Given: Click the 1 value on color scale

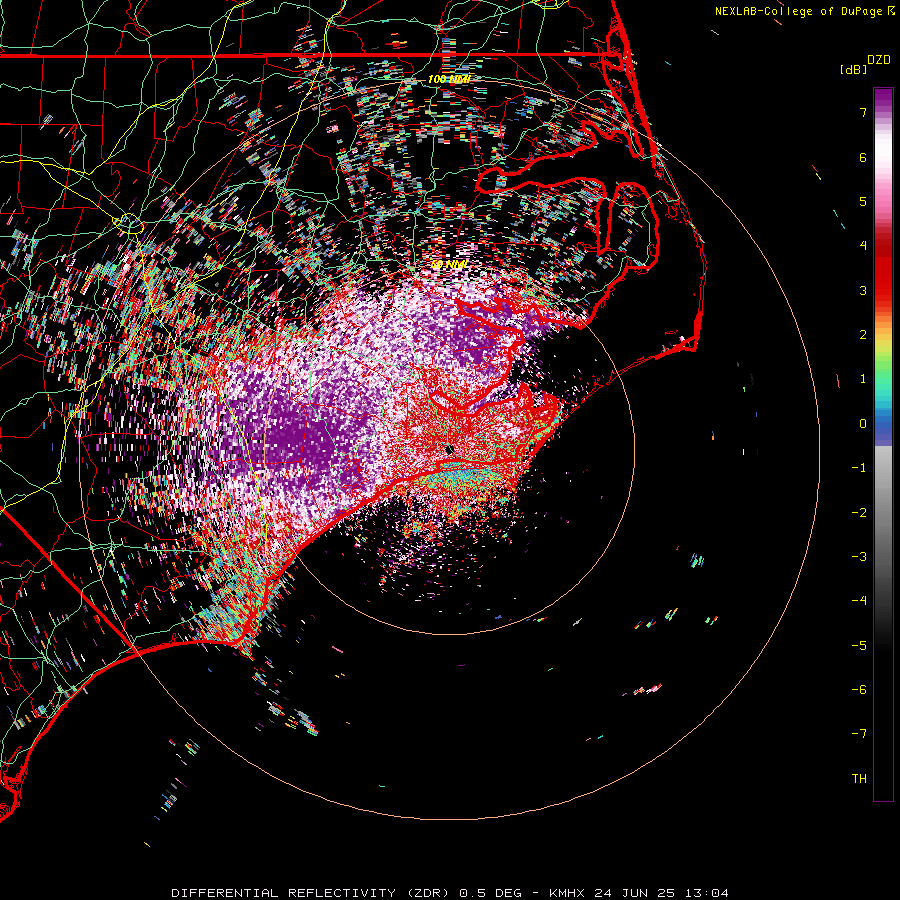Looking at the screenshot, I should tap(863, 379).
